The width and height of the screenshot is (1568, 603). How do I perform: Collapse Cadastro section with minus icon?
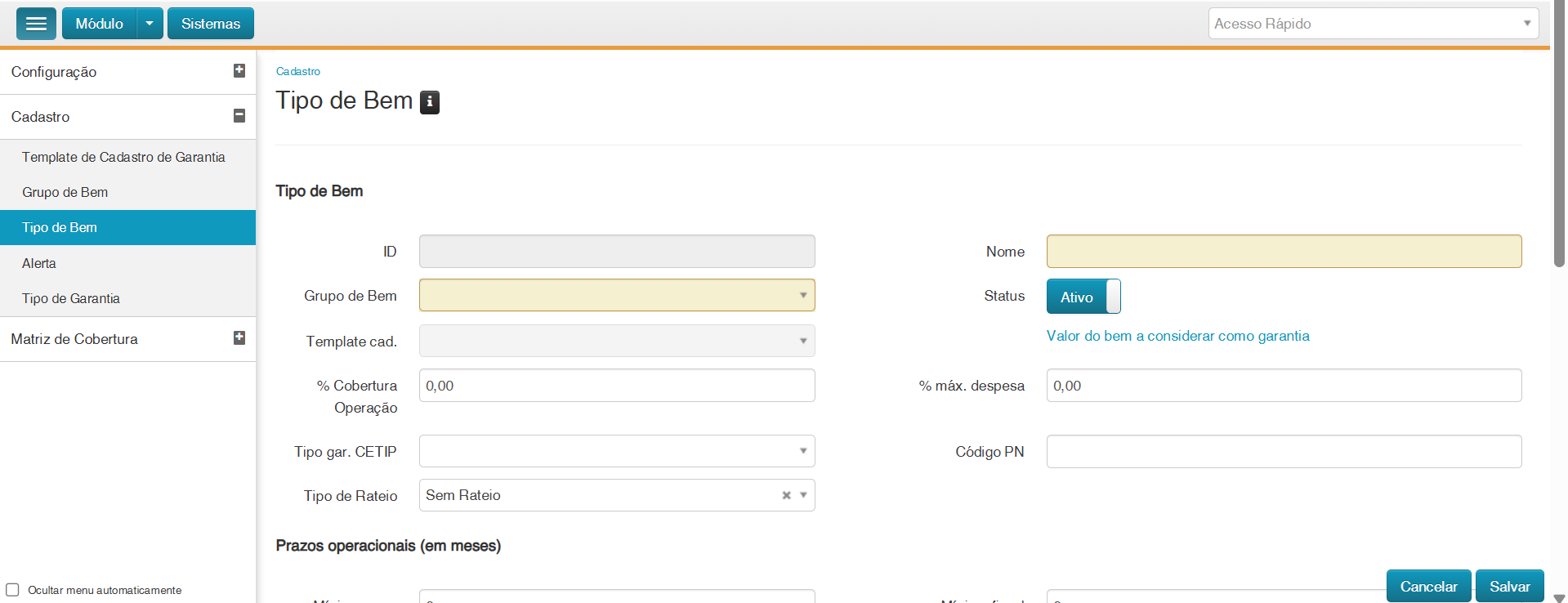239,116
